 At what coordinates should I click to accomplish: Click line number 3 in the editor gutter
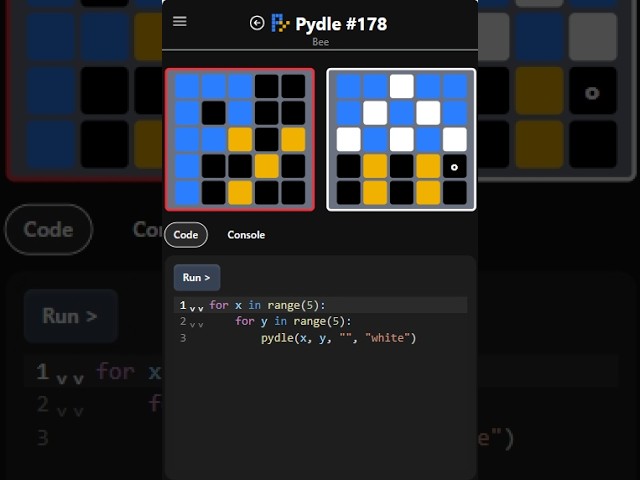(x=183, y=338)
